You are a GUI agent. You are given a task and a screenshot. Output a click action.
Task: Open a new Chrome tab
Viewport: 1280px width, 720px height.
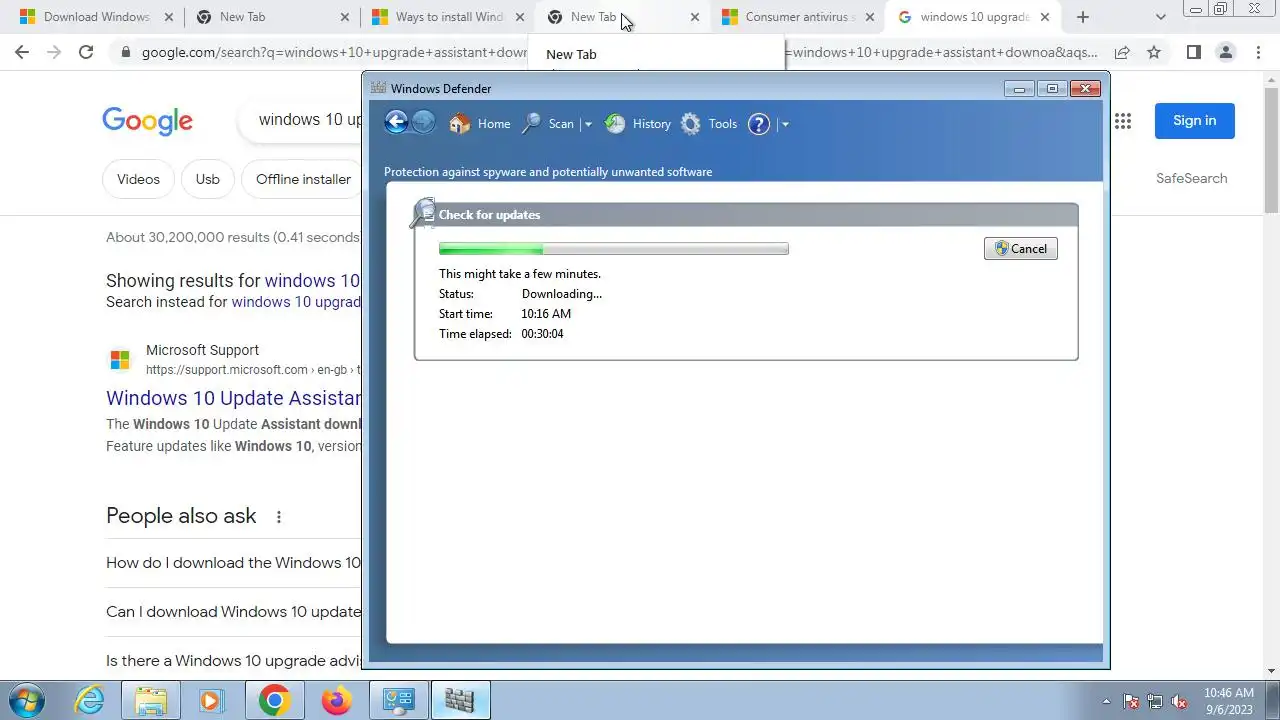[1082, 17]
